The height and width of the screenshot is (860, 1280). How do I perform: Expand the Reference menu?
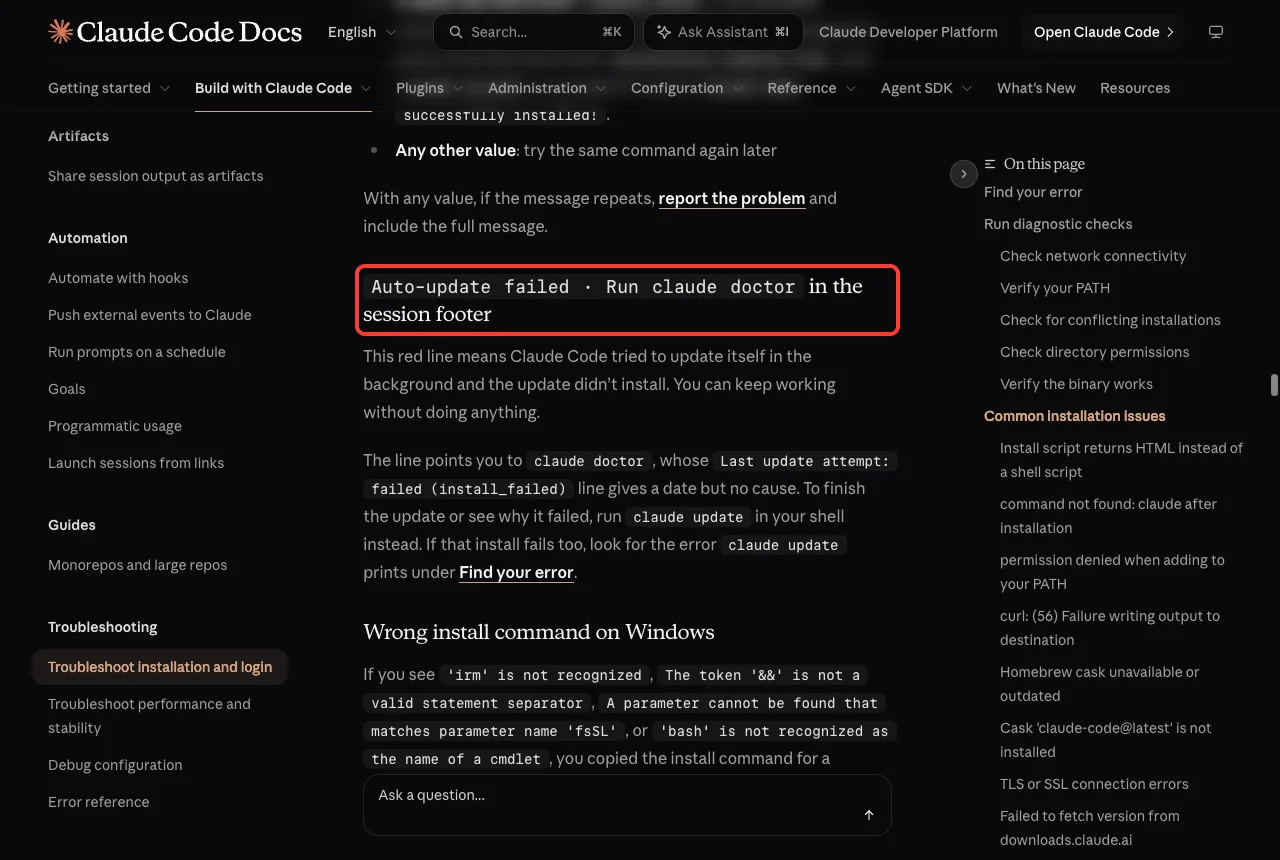point(812,88)
